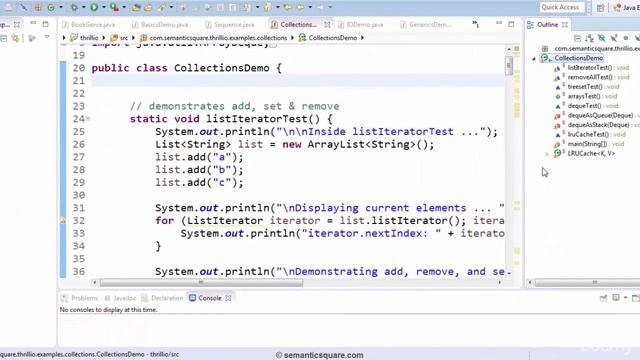Image resolution: width=640 pixels, height=360 pixels.
Task: Maximize the left Package Explorer panel
Action: [45, 24]
